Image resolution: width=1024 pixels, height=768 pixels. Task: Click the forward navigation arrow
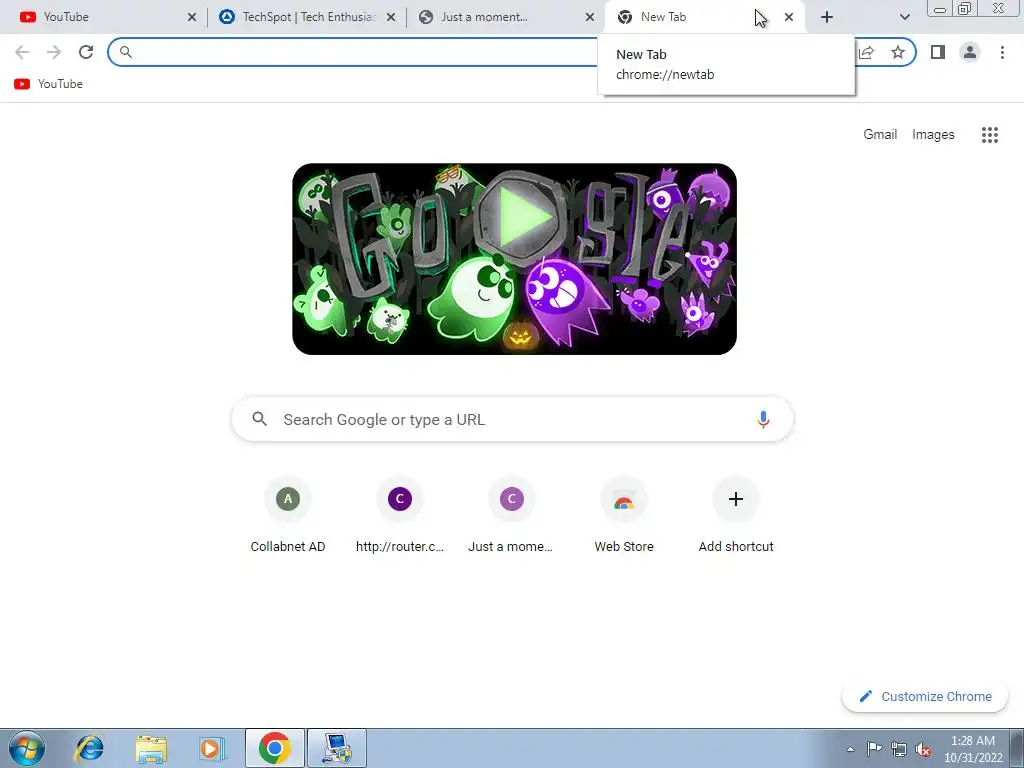tap(54, 52)
